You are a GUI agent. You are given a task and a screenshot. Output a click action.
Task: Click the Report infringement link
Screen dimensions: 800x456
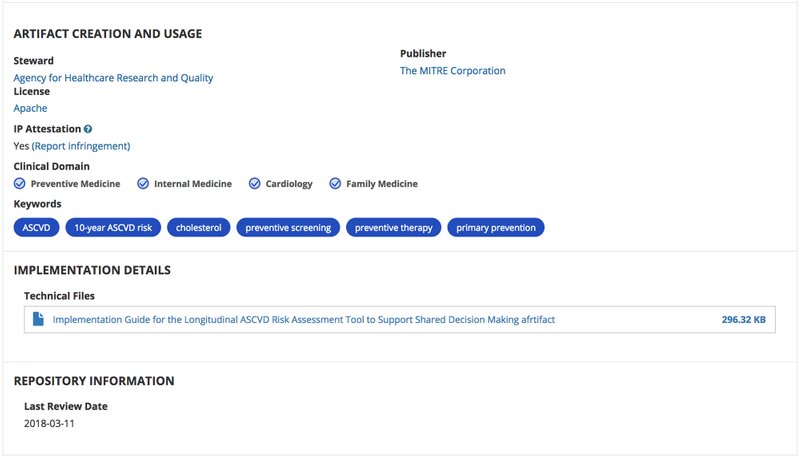click(x=81, y=146)
